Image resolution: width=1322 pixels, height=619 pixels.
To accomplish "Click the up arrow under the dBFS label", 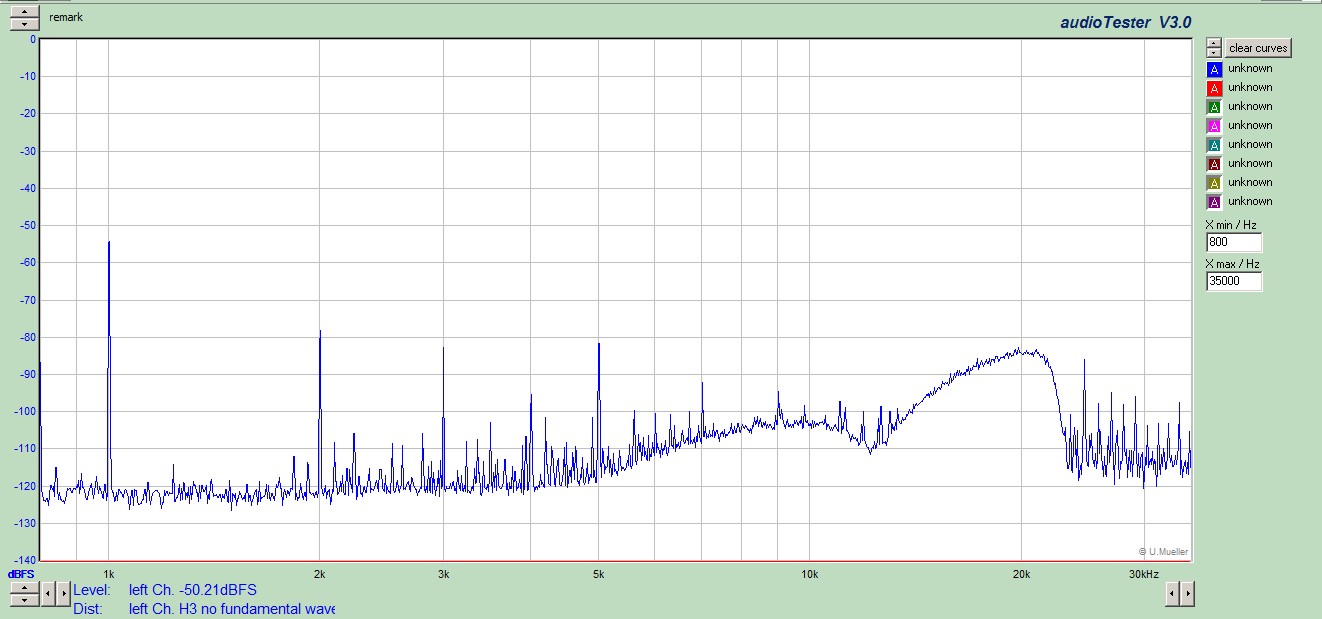I will coord(25,588).
